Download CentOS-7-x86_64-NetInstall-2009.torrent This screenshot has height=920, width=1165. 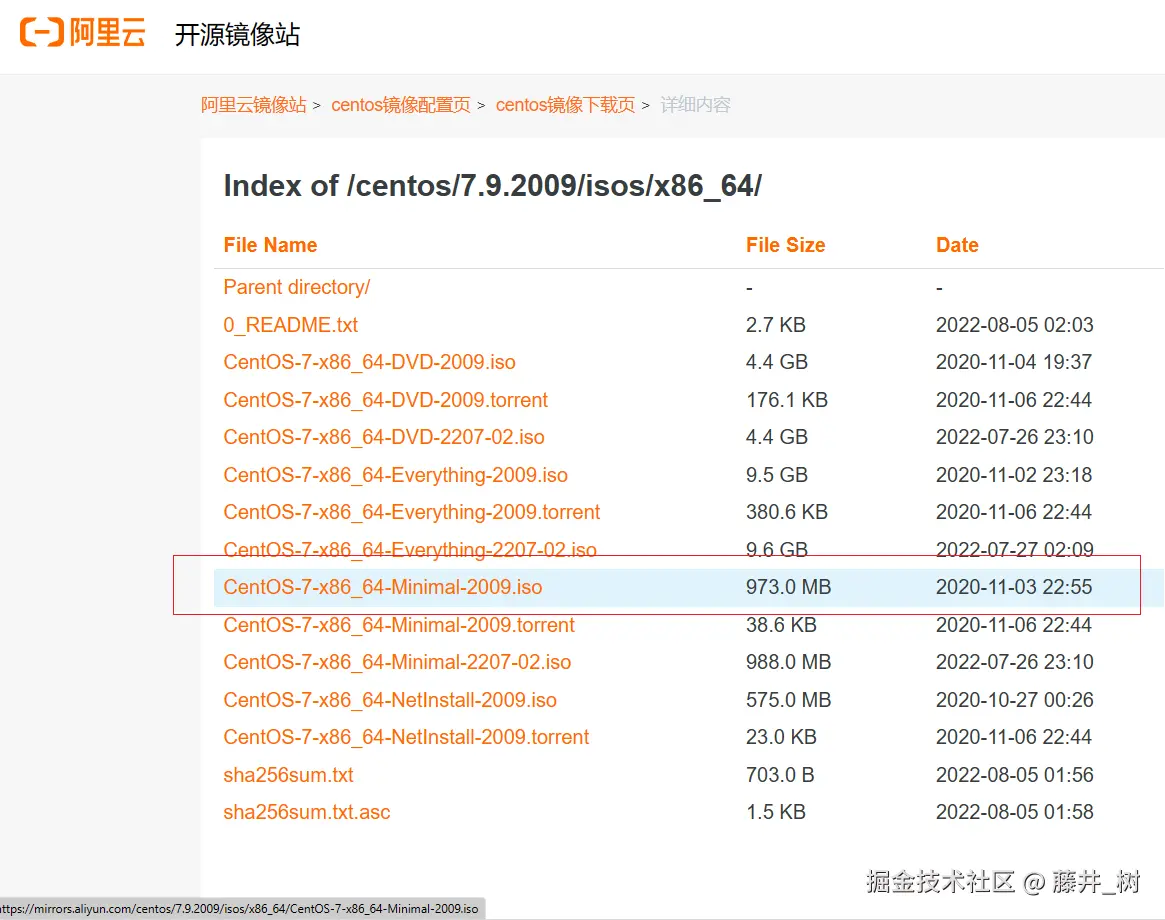click(x=406, y=737)
